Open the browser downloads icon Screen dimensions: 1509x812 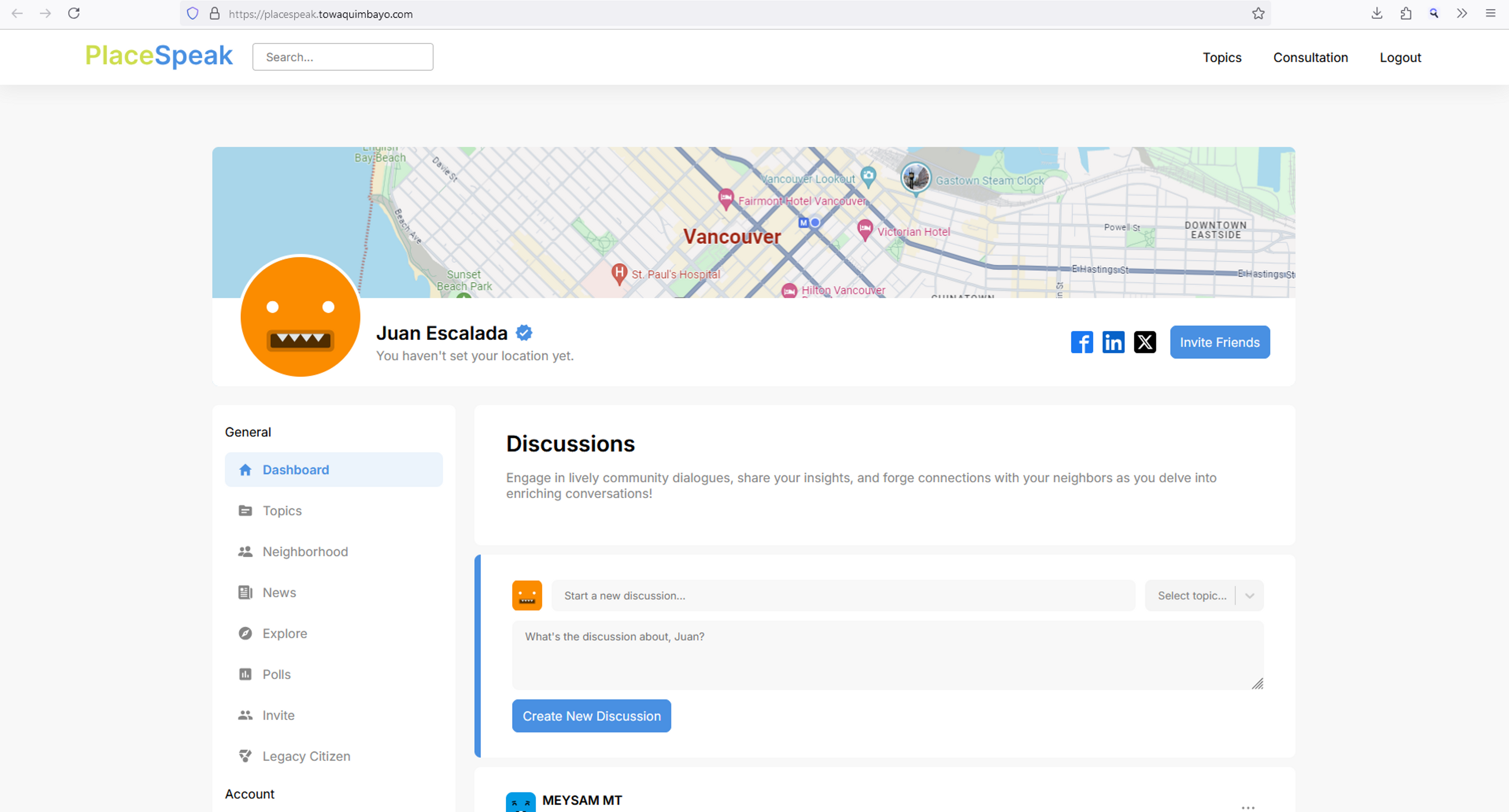(x=1377, y=13)
